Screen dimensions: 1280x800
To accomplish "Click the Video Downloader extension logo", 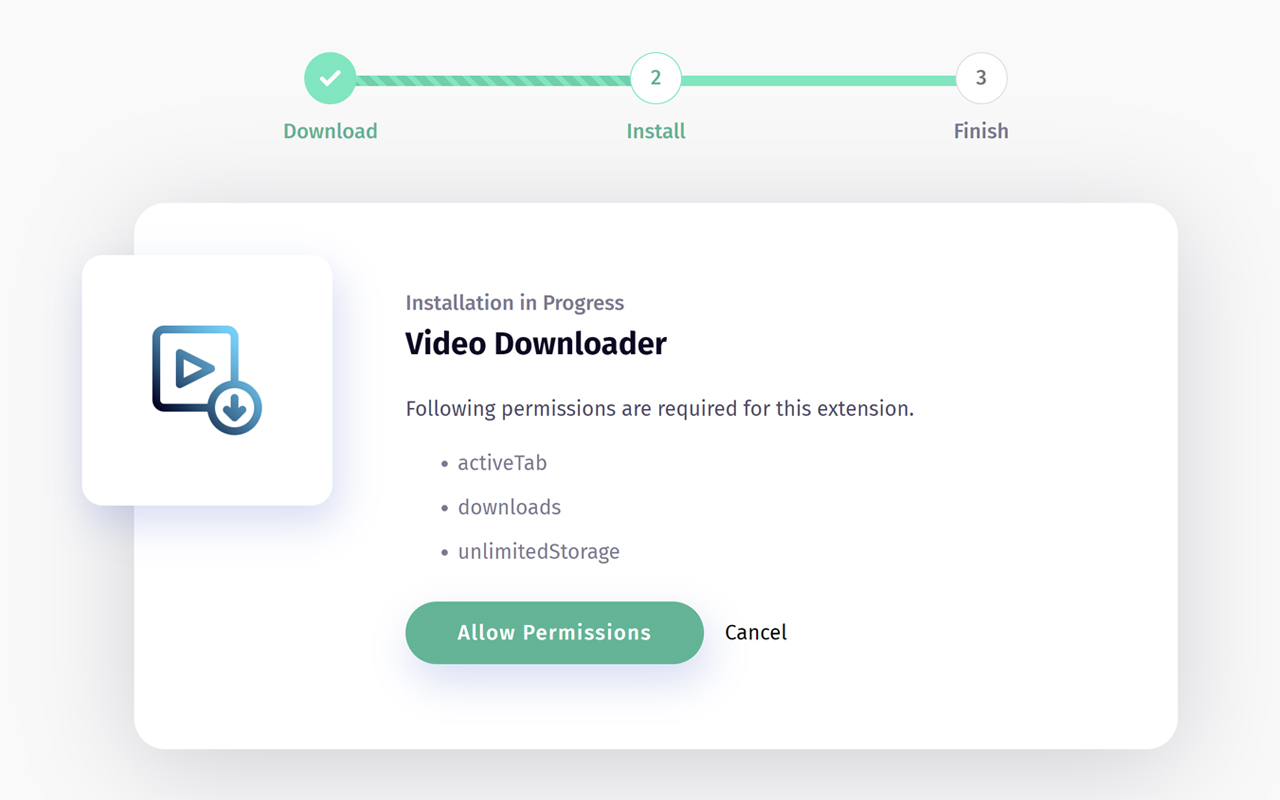I will tap(207, 380).
